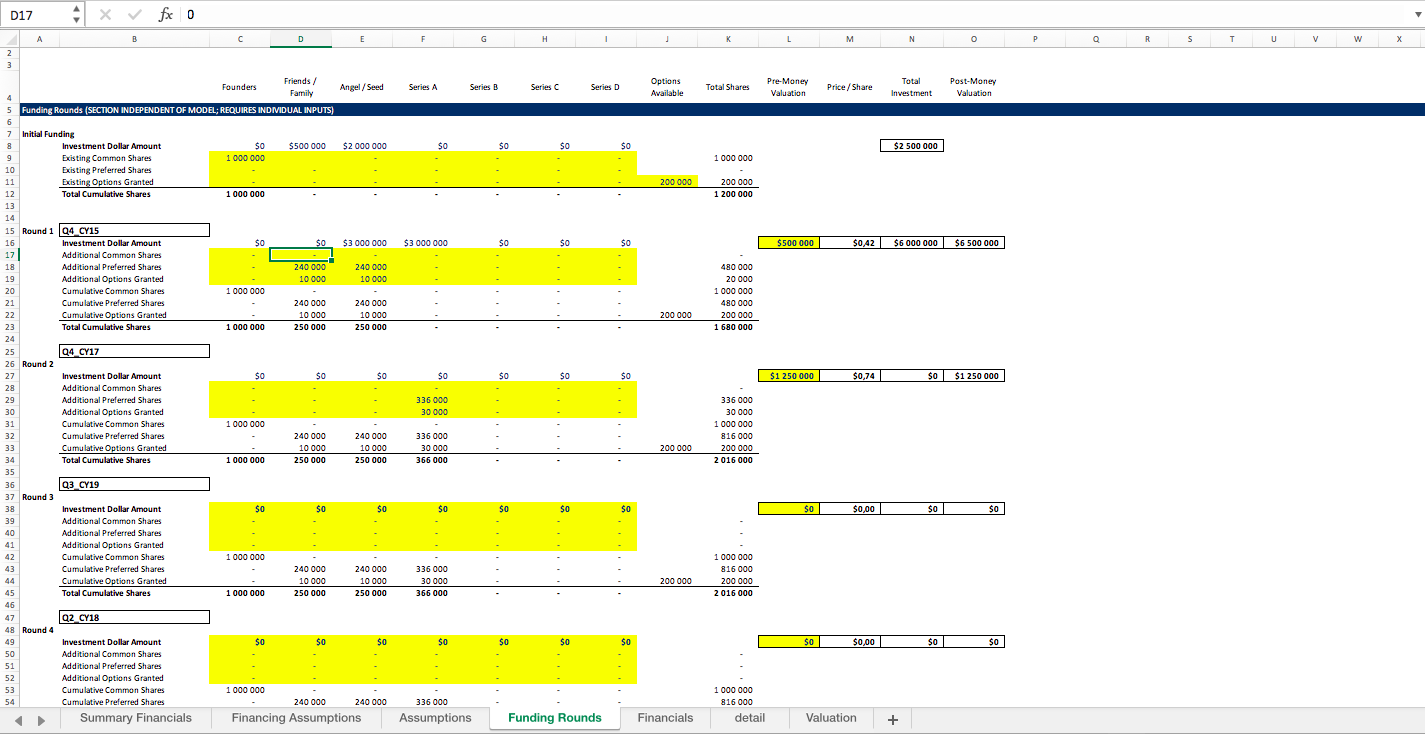
Task: Click the Angel / Seed column heading
Action: [x=362, y=87]
